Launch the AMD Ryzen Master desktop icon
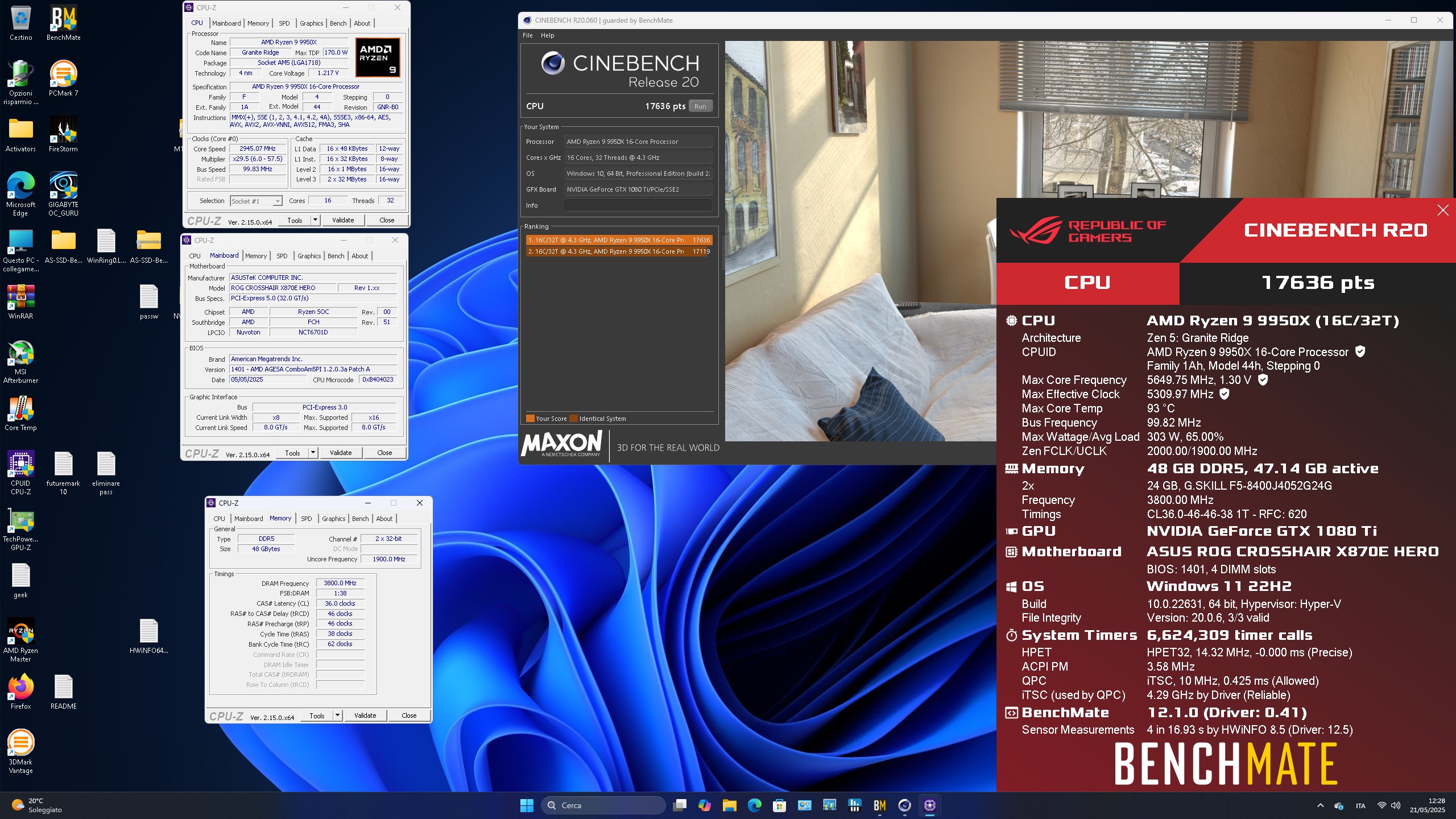 tap(20, 640)
